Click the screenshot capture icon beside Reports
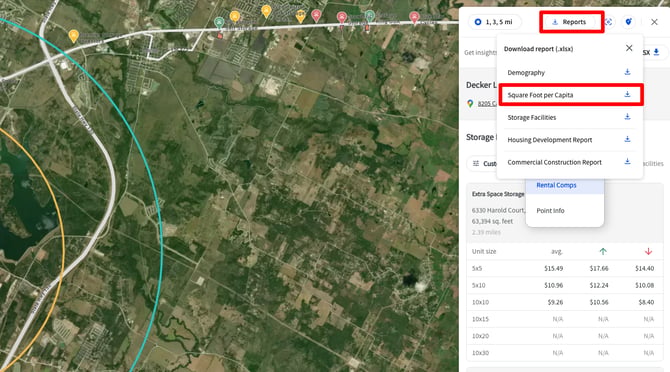670x372 pixels. [608, 22]
